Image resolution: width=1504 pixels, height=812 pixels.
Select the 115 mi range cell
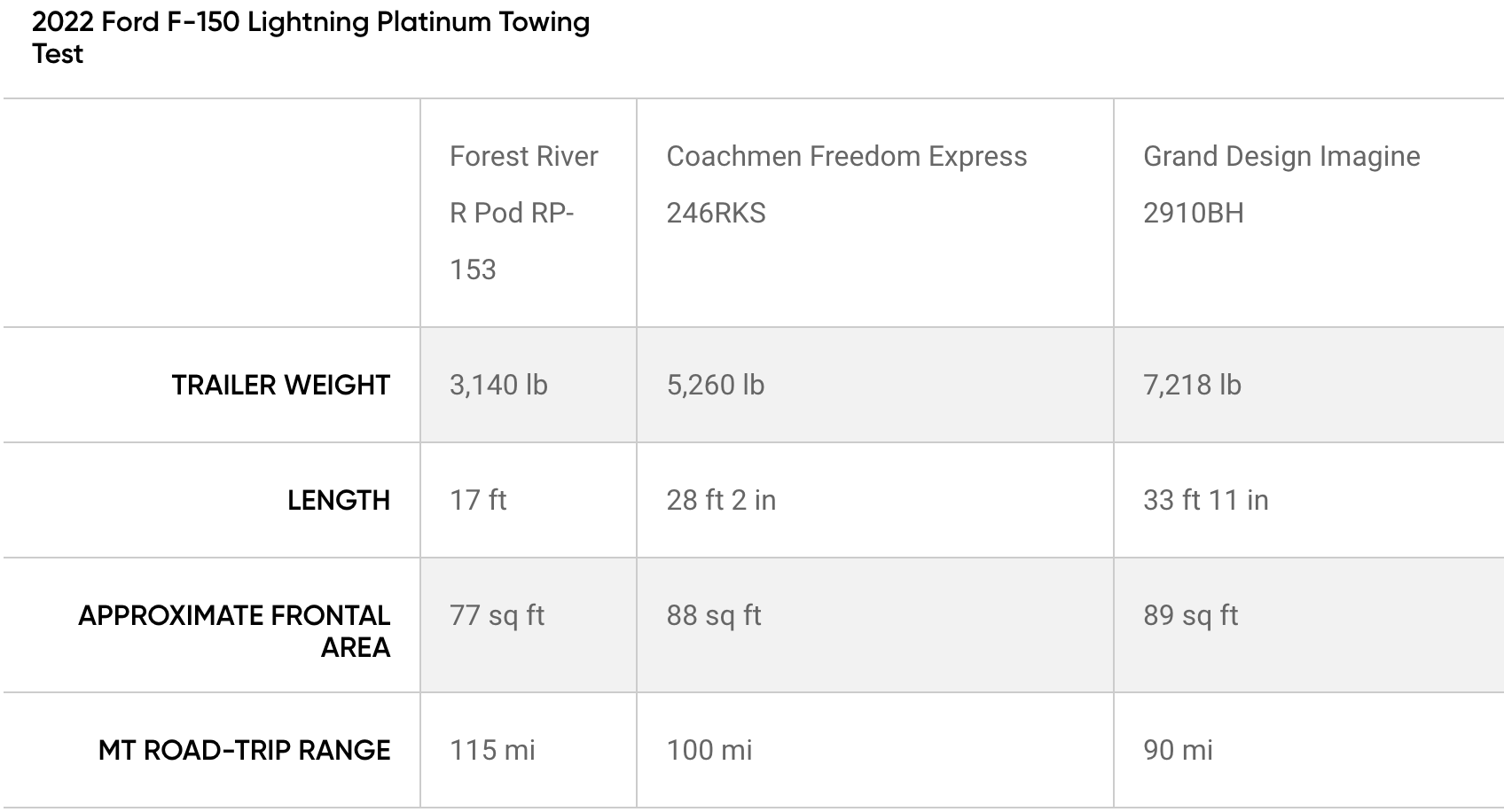(492, 750)
